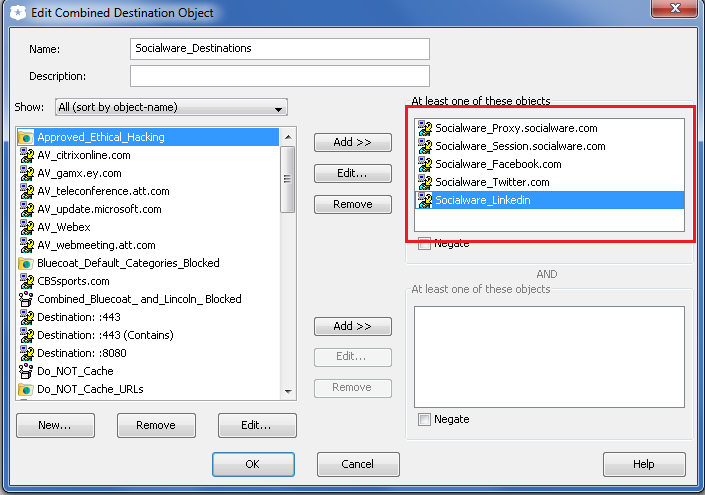705x495 pixels.
Task: Click the Name input field
Action: (280, 49)
